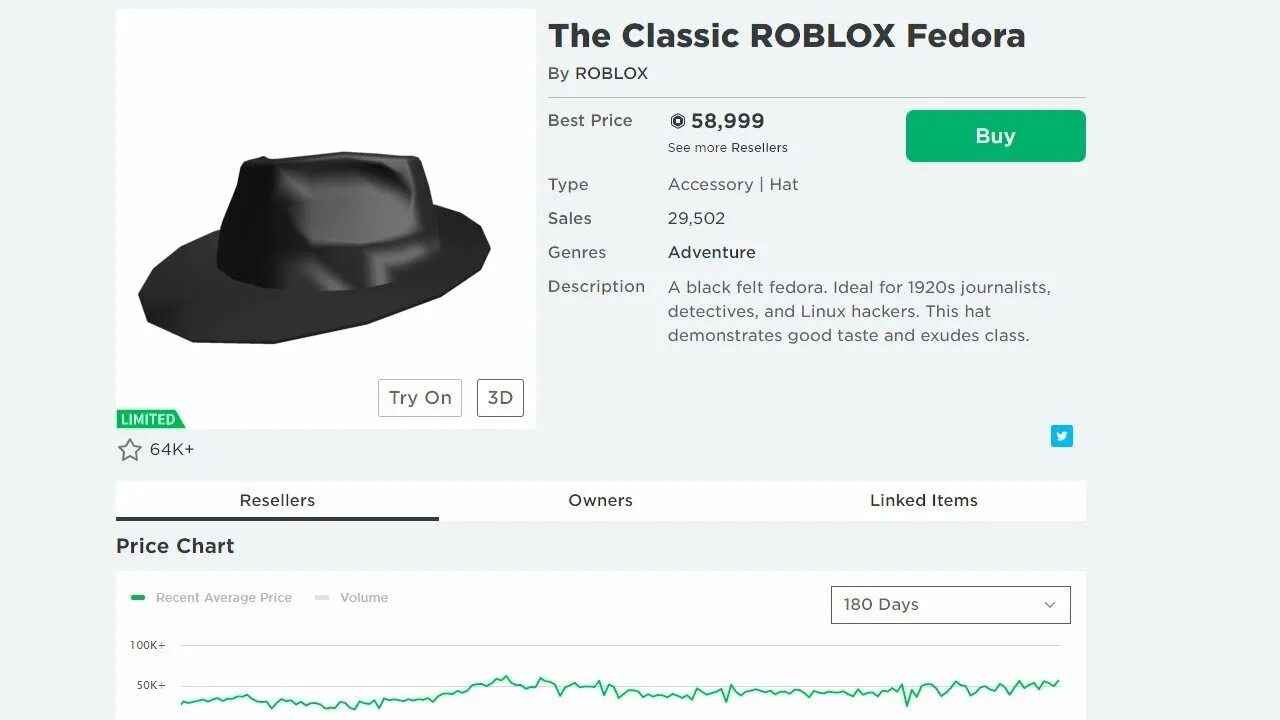Select the Linked Items tab
The image size is (1280, 720).
click(x=923, y=501)
